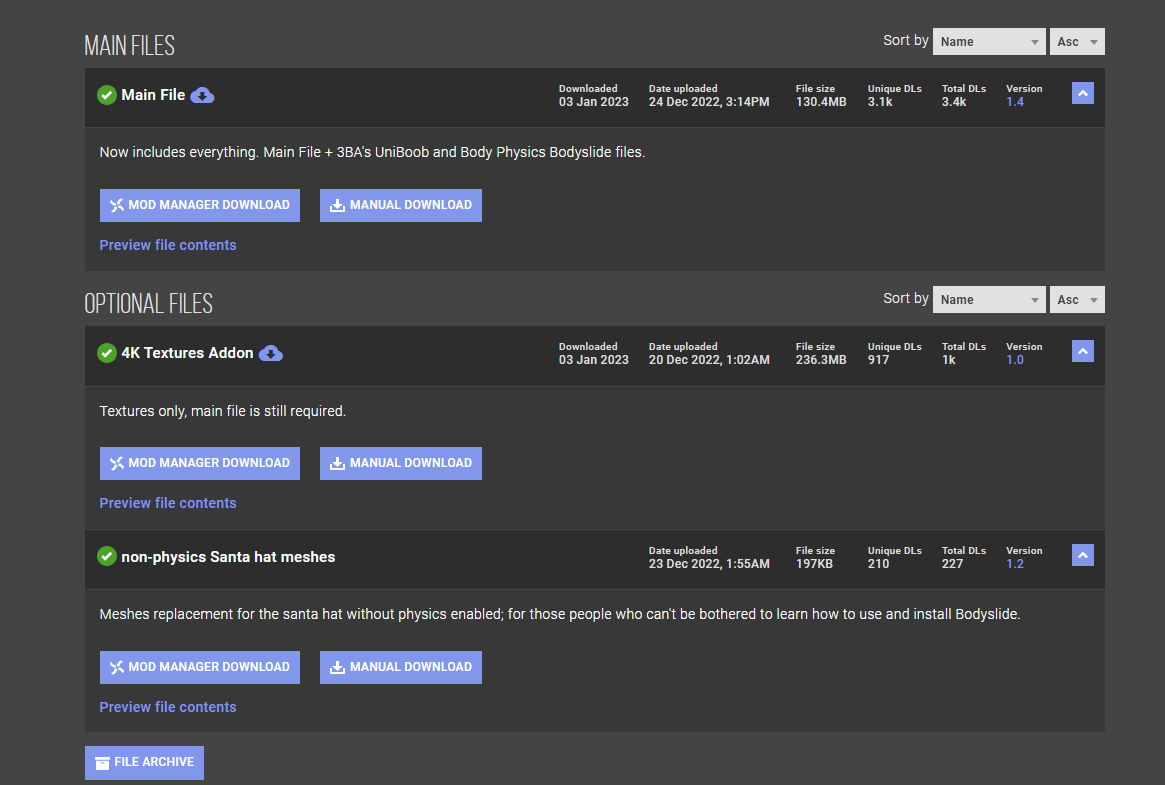Viewport: 1165px width, 785px height.
Task: Click version 1.0 link of 4K Textures Addon
Action: pyautogui.click(x=1015, y=359)
